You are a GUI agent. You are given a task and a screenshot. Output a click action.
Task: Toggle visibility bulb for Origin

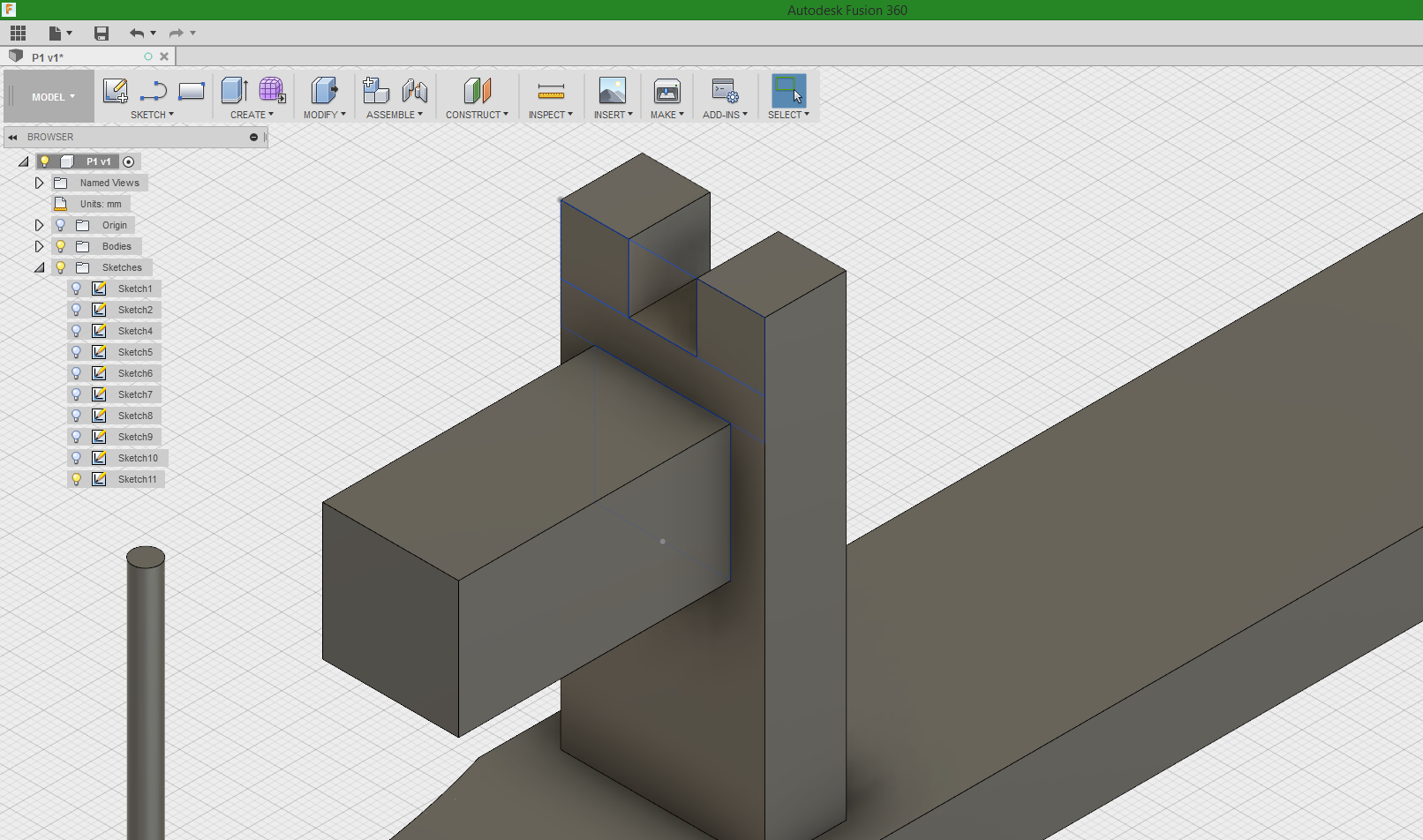tap(61, 225)
